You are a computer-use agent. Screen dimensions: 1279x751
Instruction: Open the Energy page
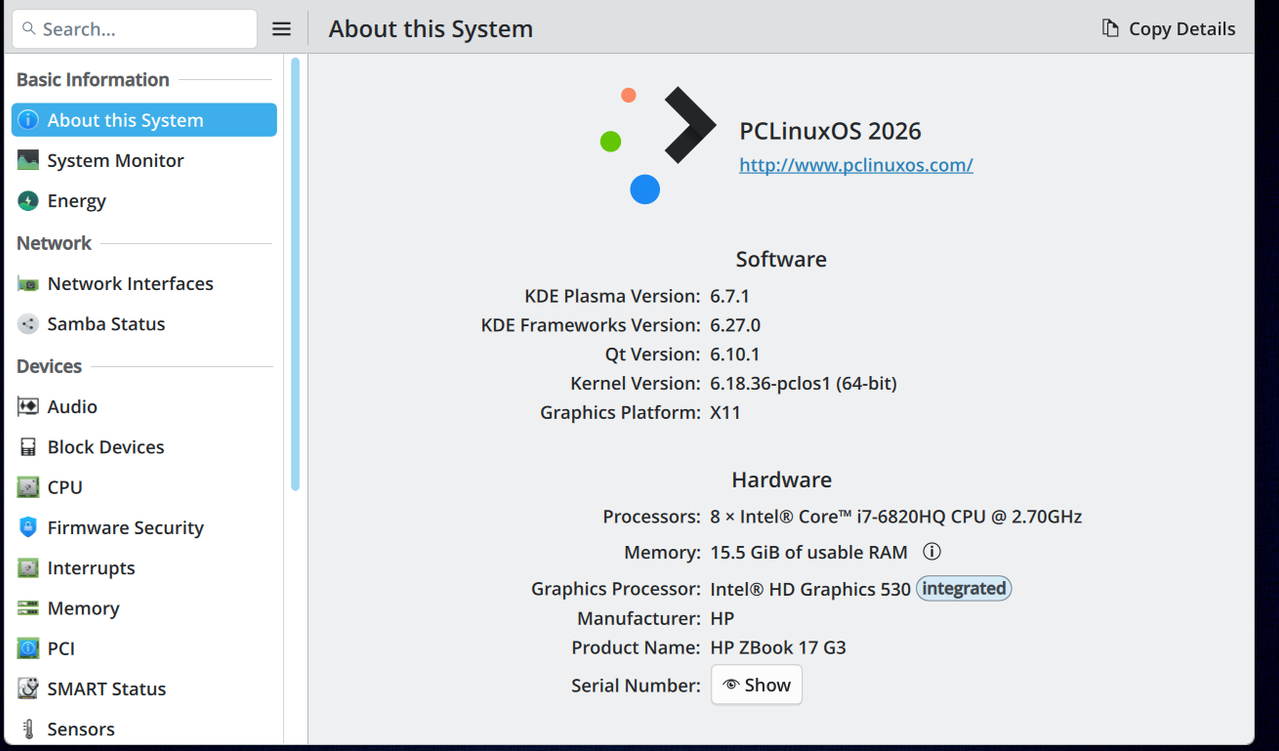(x=144, y=201)
